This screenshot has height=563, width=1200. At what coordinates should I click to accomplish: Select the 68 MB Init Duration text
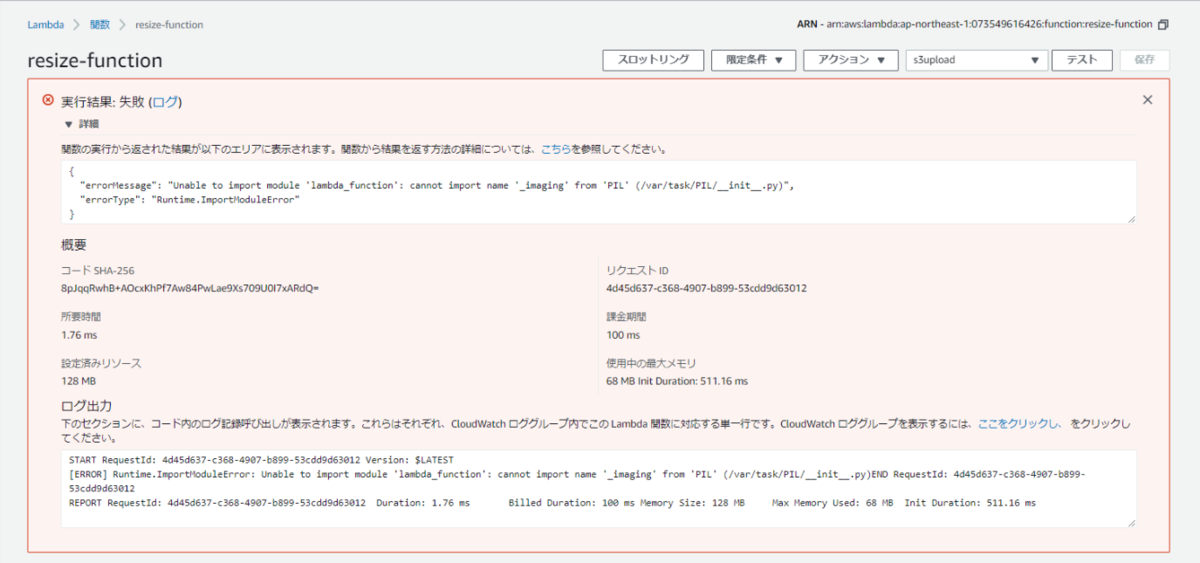(677, 381)
